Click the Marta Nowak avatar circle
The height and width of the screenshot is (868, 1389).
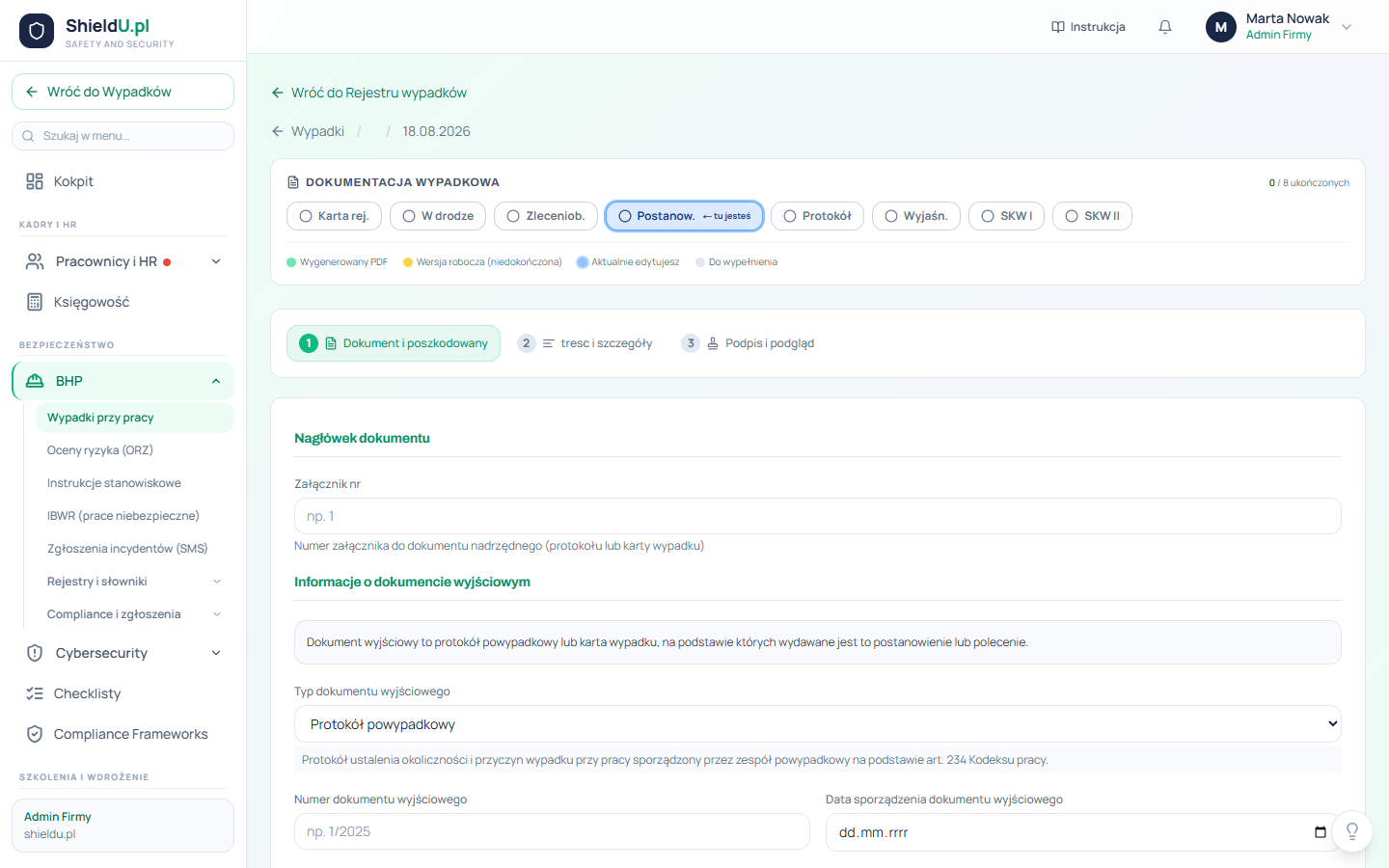click(x=1221, y=27)
